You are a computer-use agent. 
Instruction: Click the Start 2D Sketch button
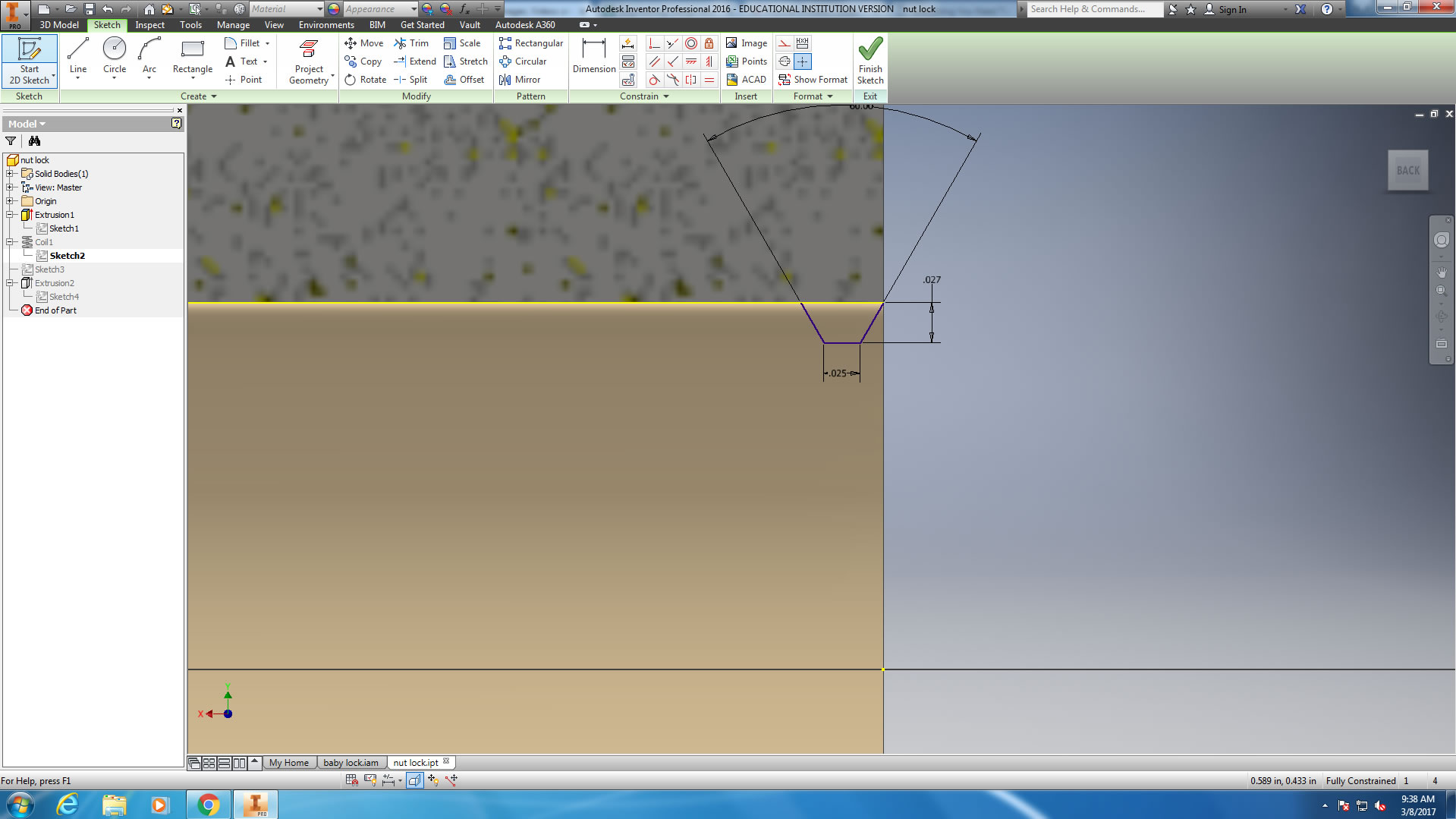coord(30,61)
